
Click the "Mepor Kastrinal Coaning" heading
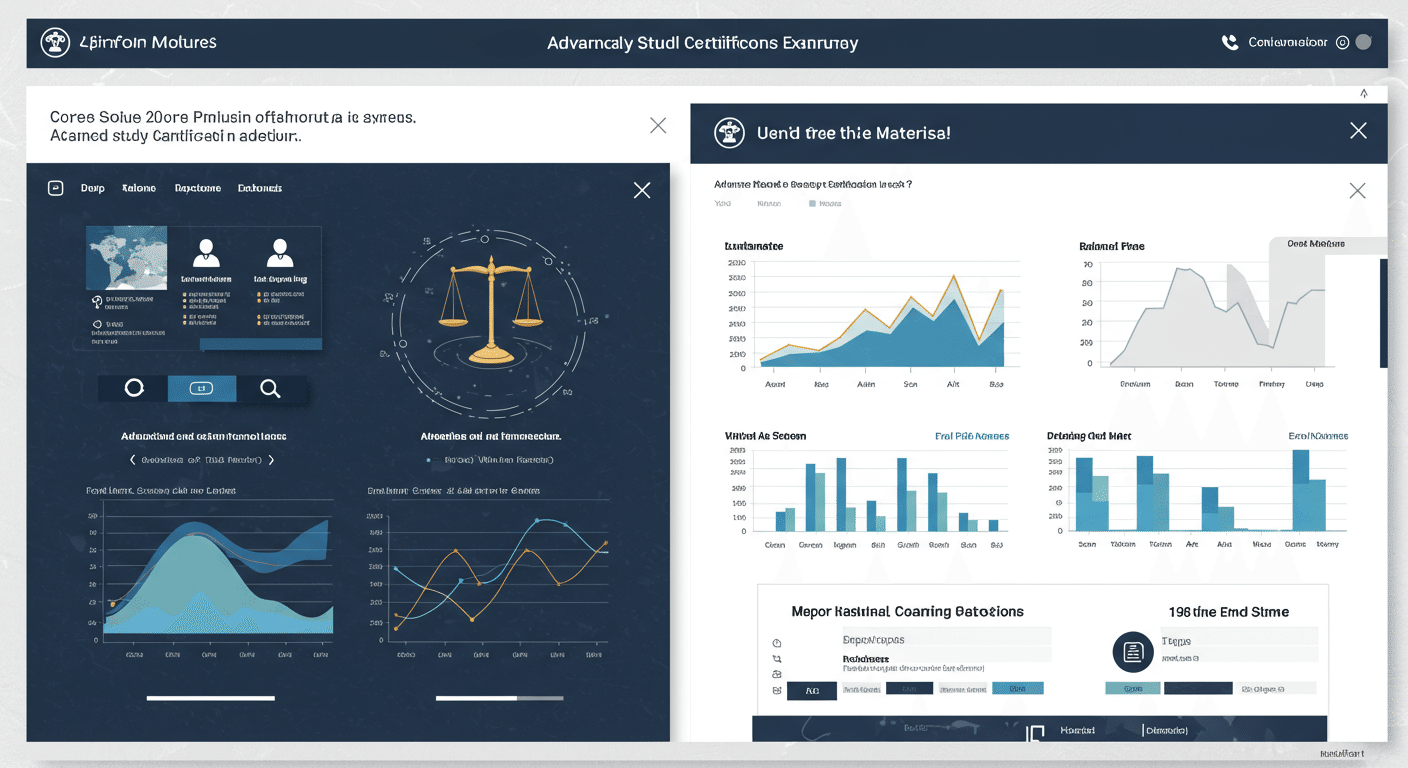click(x=908, y=611)
